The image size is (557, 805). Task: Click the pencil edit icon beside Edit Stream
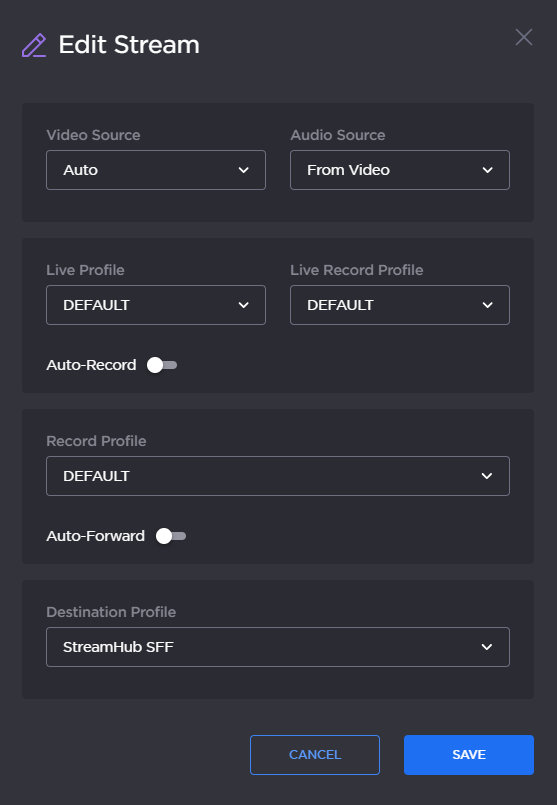coord(34,45)
